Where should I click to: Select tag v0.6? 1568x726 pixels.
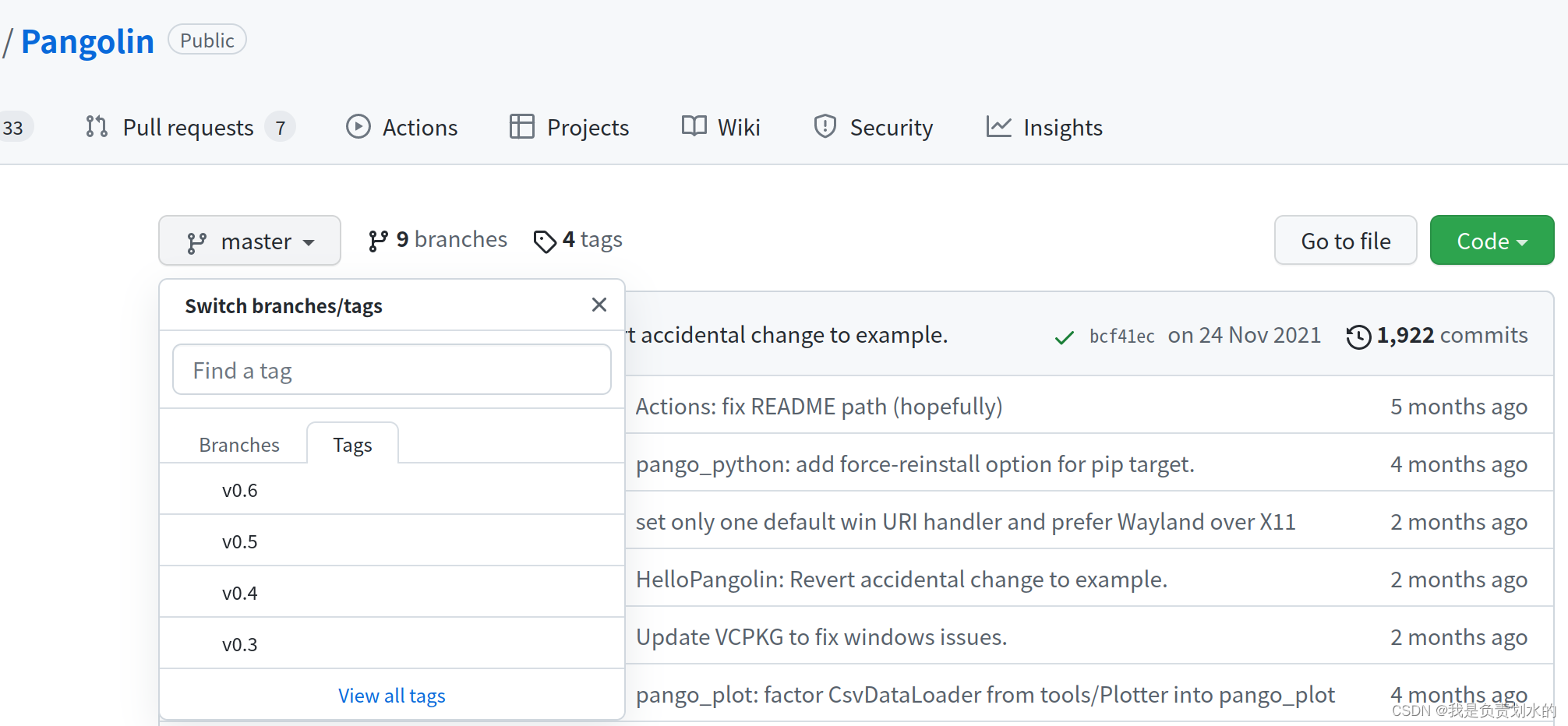pyautogui.click(x=391, y=490)
